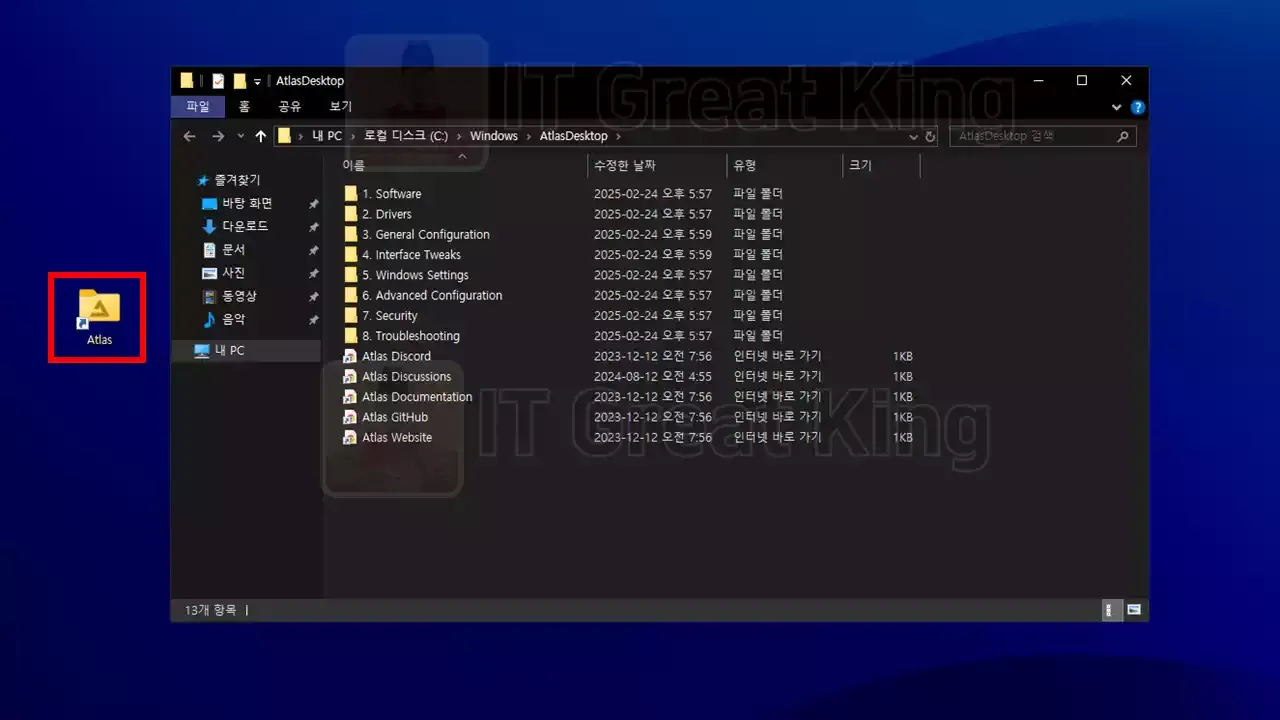1280x720 pixels.
Task: Refresh the AtlasDesktop folder view
Action: click(930, 136)
